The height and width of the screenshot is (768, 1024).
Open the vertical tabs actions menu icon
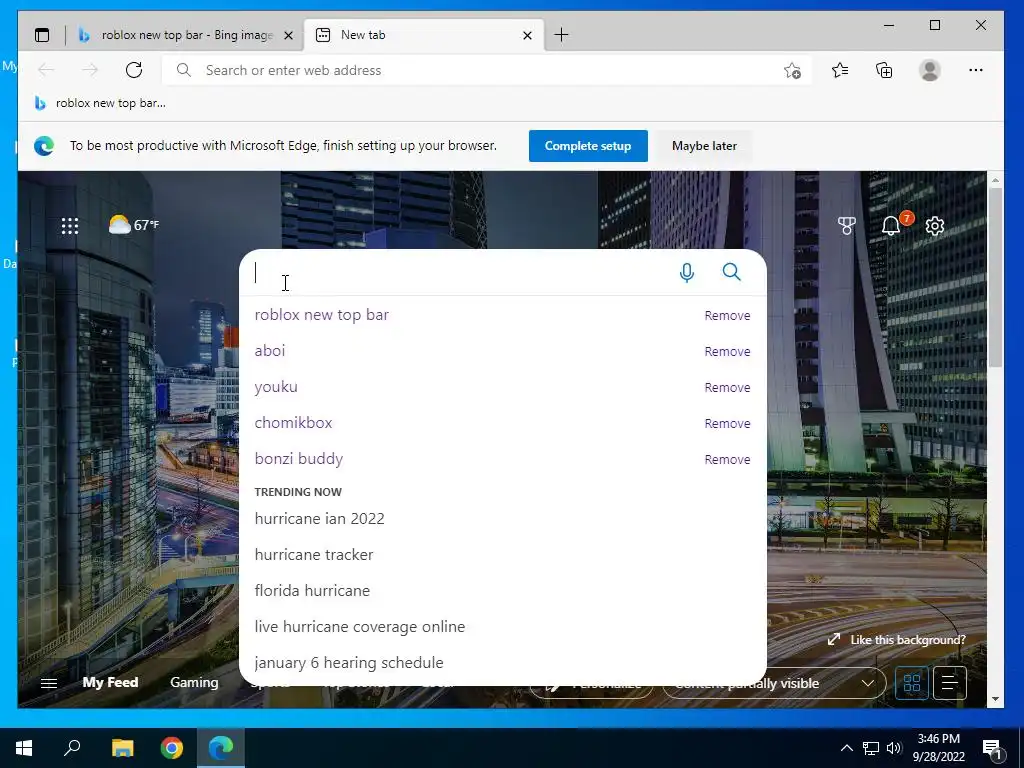tap(42, 35)
